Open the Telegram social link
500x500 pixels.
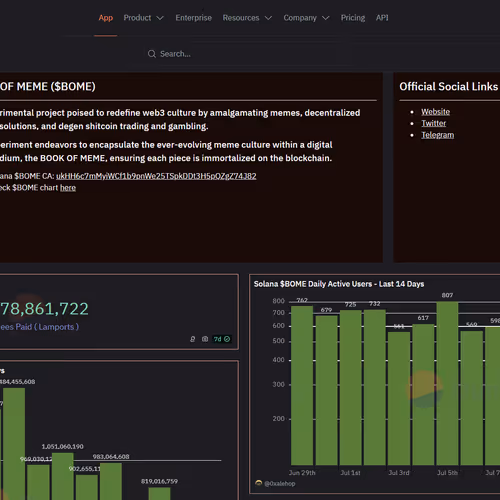(x=437, y=135)
